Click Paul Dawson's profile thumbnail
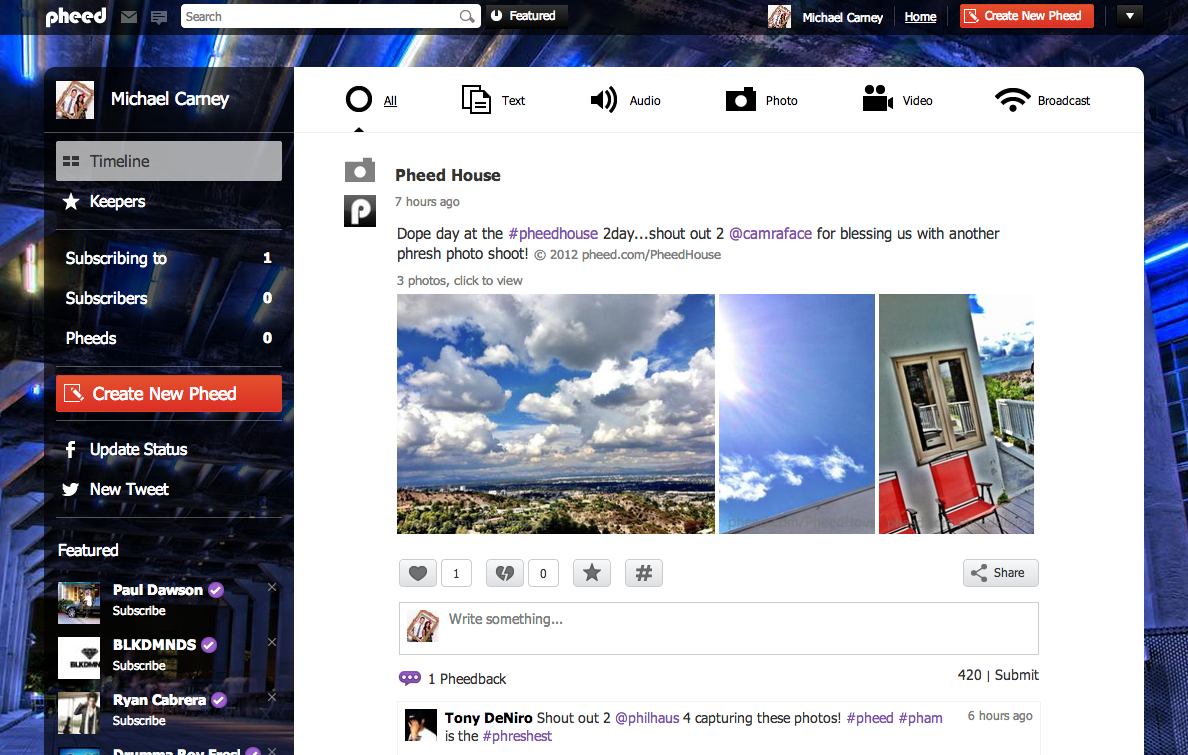This screenshot has height=755, width=1188. (79, 603)
